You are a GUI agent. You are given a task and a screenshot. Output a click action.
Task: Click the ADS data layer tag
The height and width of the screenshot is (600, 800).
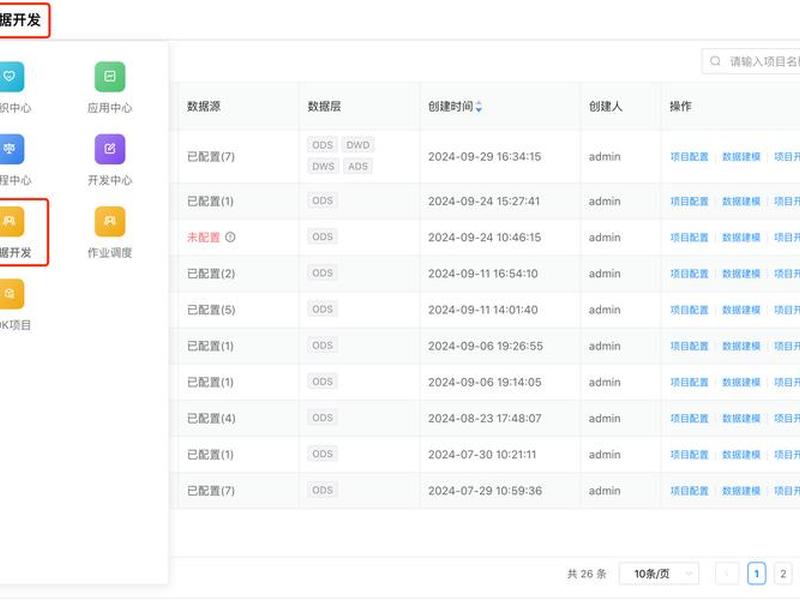pyautogui.click(x=358, y=166)
